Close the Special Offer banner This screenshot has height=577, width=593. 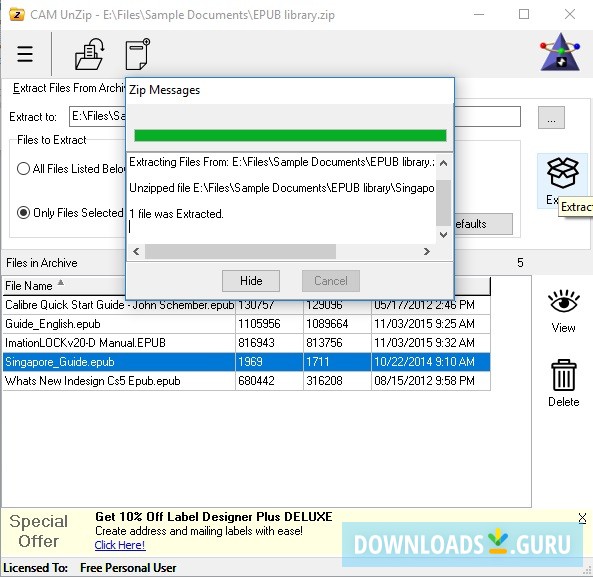pos(582,518)
